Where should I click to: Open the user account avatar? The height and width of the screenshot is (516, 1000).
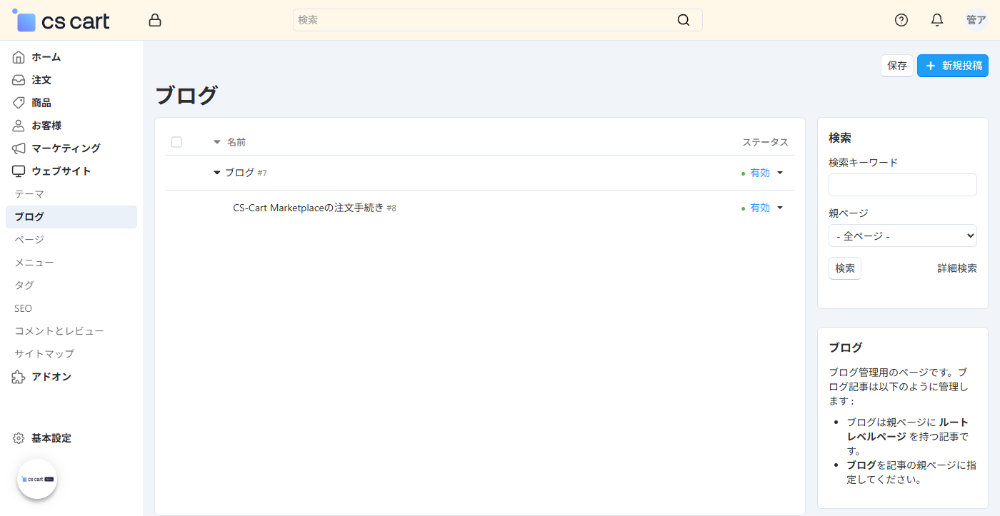(x=975, y=20)
